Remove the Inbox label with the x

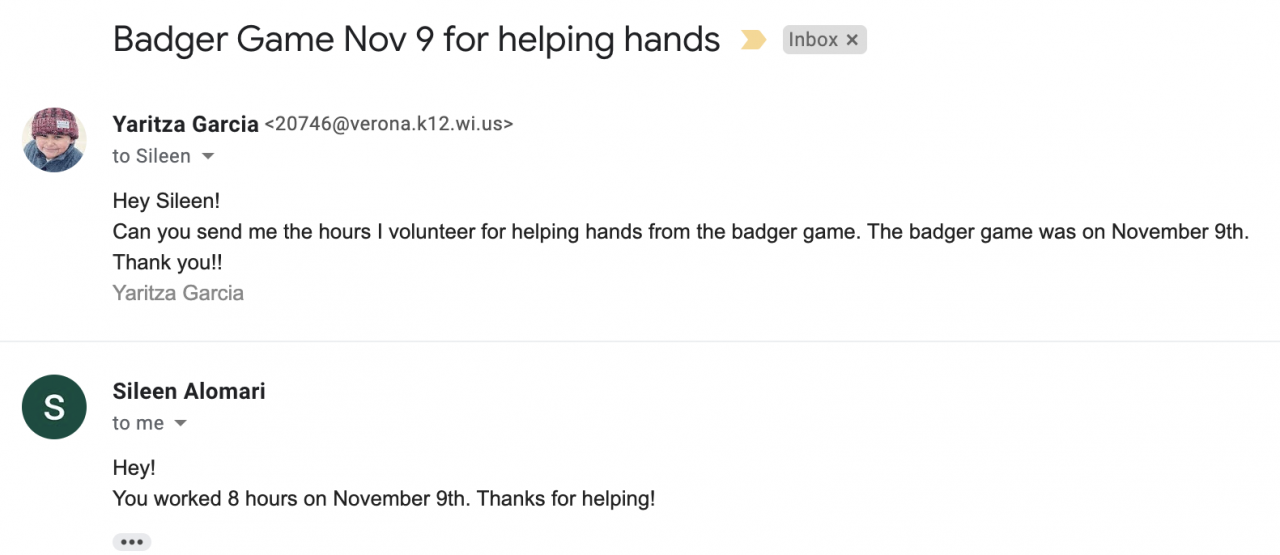click(852, 40)
